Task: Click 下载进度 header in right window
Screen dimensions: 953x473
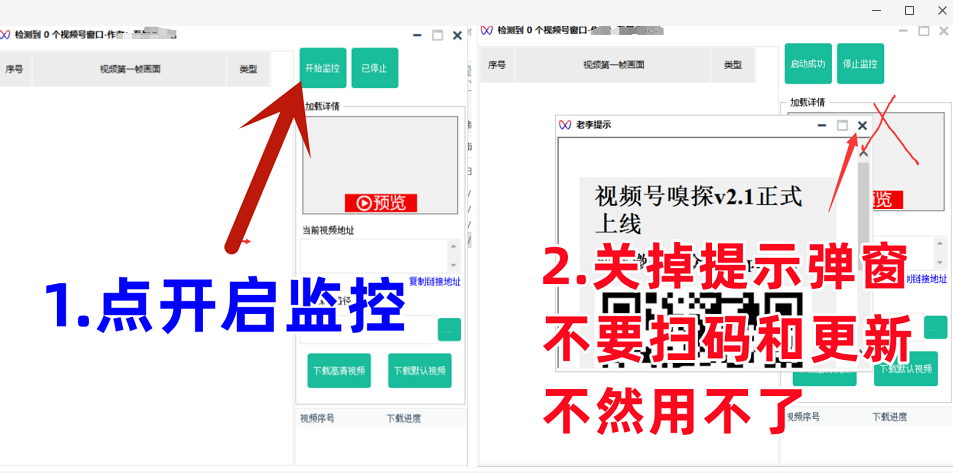Action: tap(890, 416)
